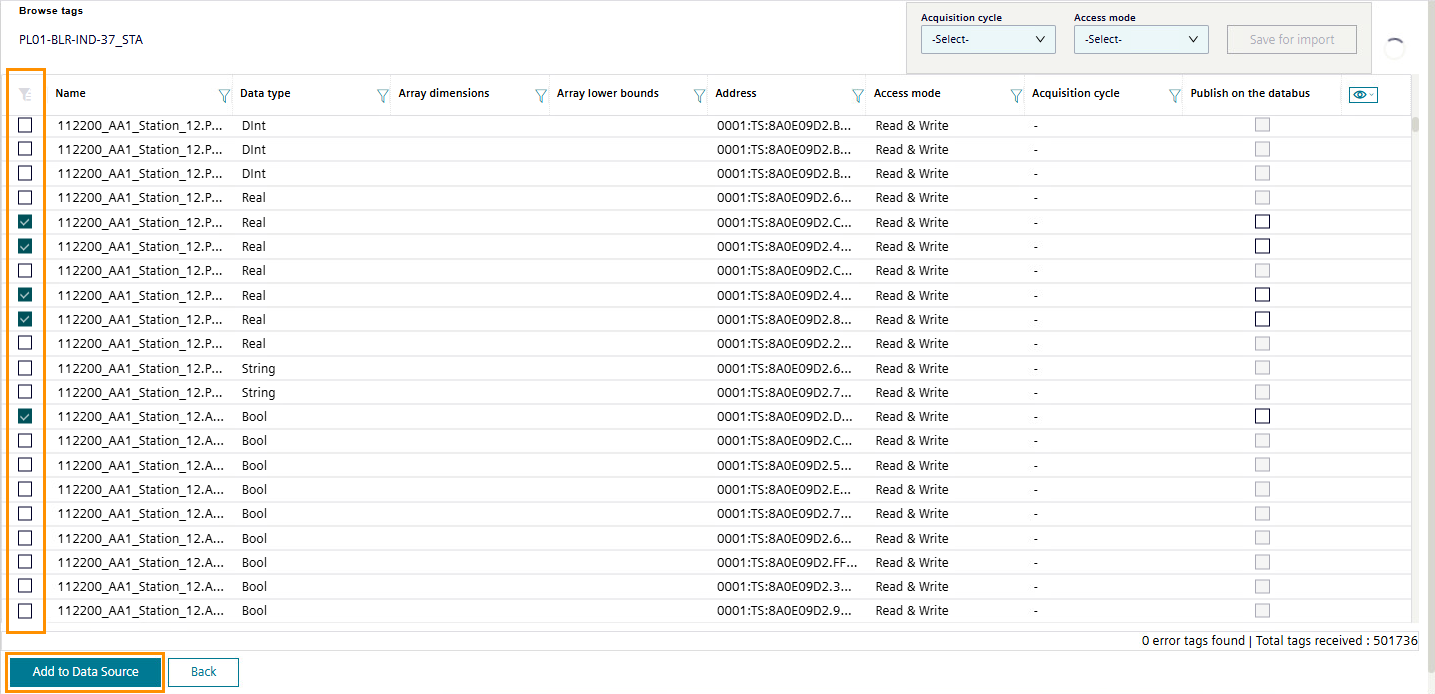Check the first String tag row

coord(25,368)
